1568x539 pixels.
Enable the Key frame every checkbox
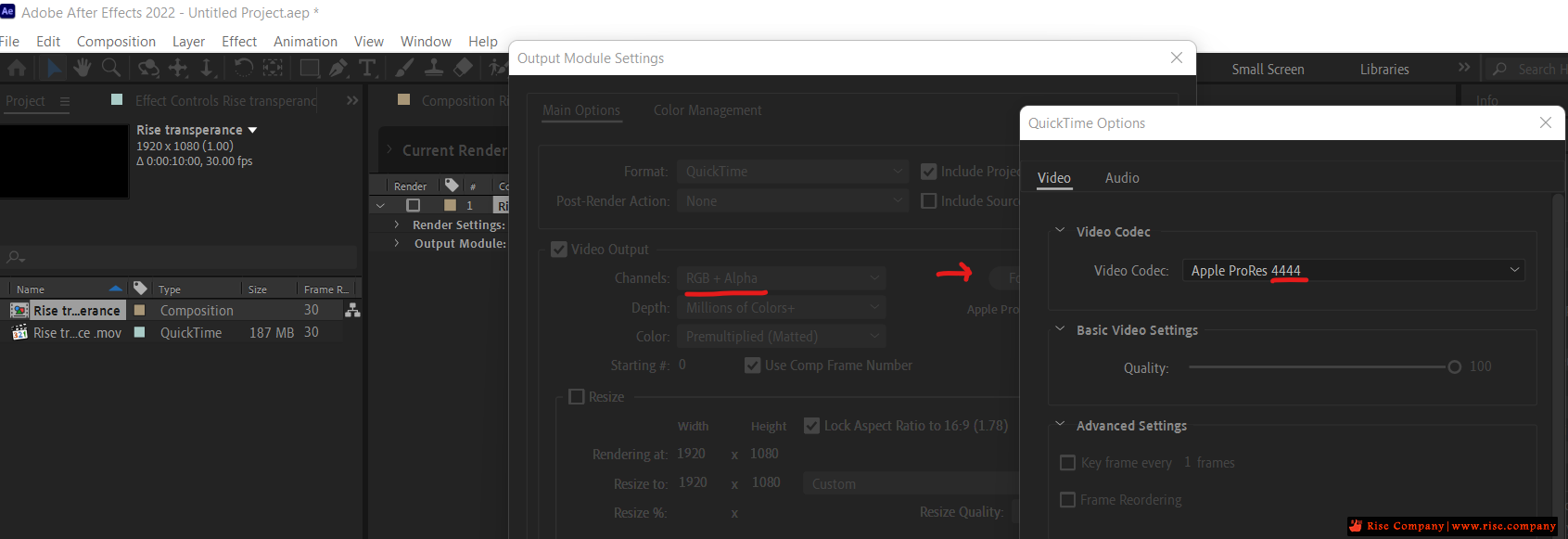coord(1067,463)
